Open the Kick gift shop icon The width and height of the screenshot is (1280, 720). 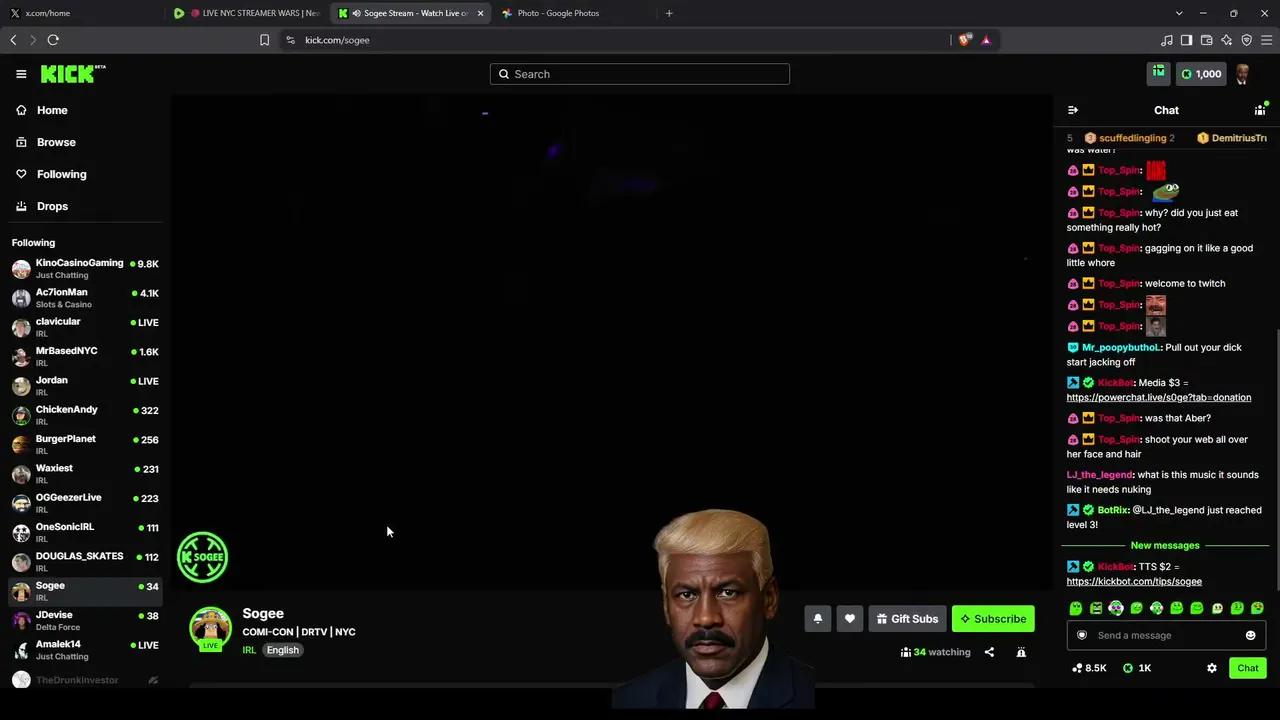click(x=1158, y=73)
